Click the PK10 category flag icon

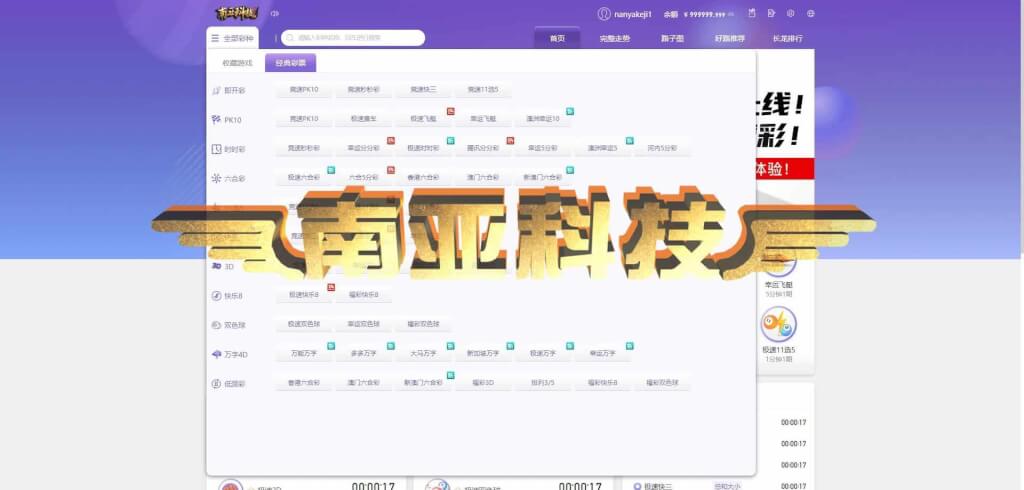point(216,120)
